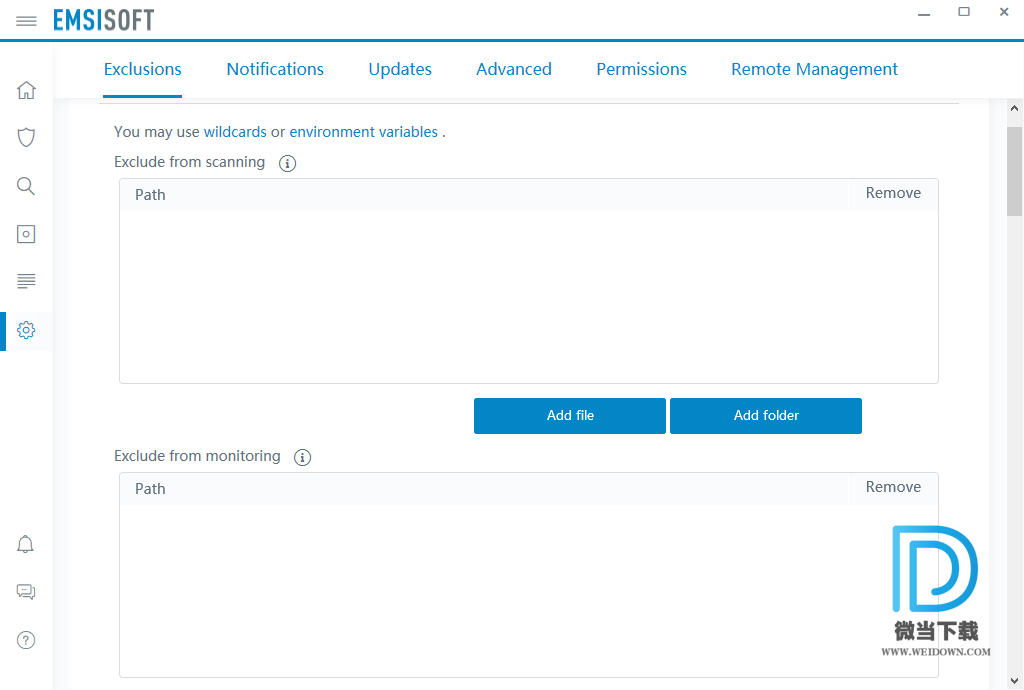
Task: Switch to the Advanced tab
Action: pyautogui.click(x=514, y=69)
